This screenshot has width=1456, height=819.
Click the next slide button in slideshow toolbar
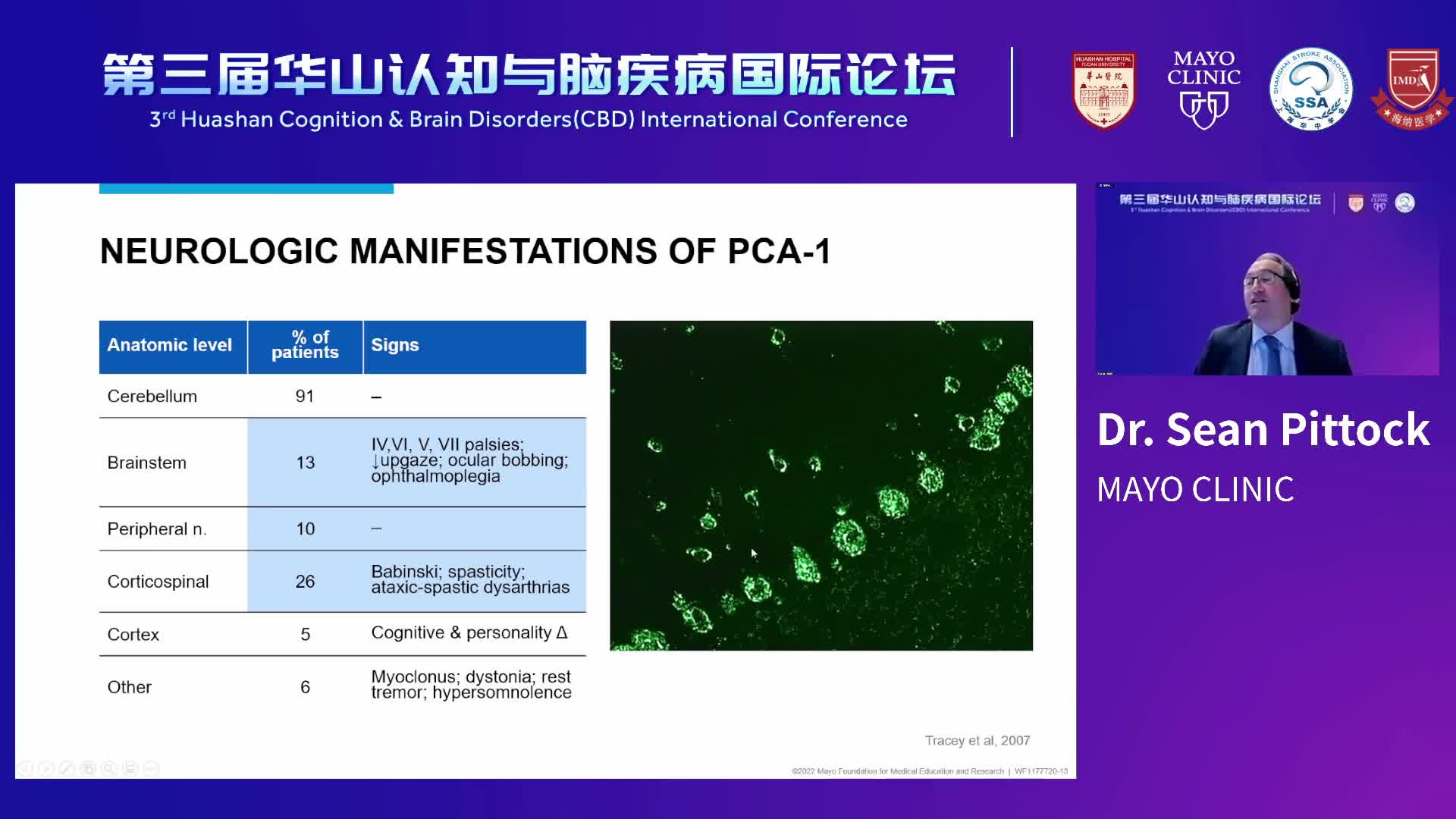pos(45,767)
